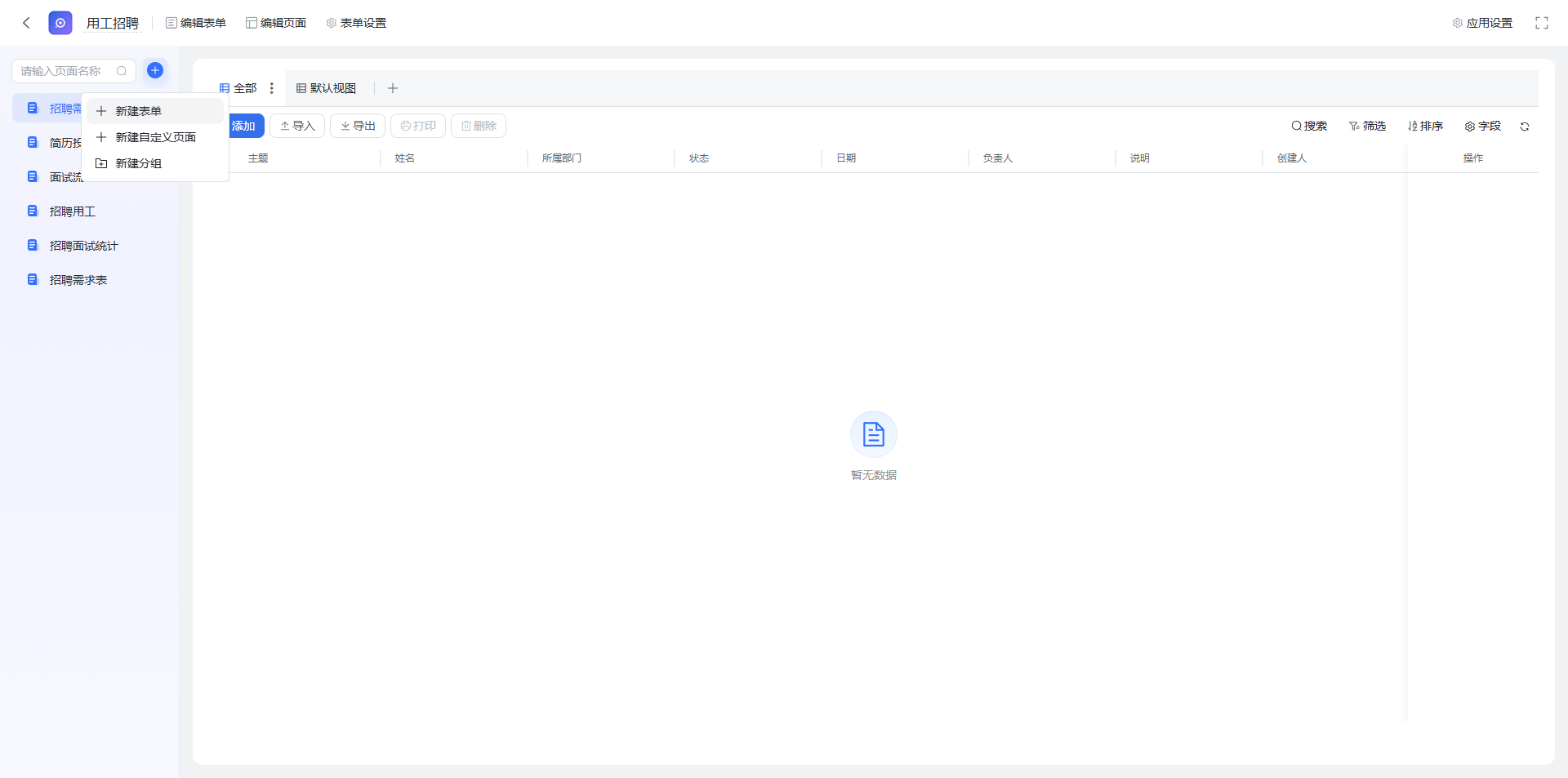Click the 日期 column header

pyautogui.click(x=846, y=158)
